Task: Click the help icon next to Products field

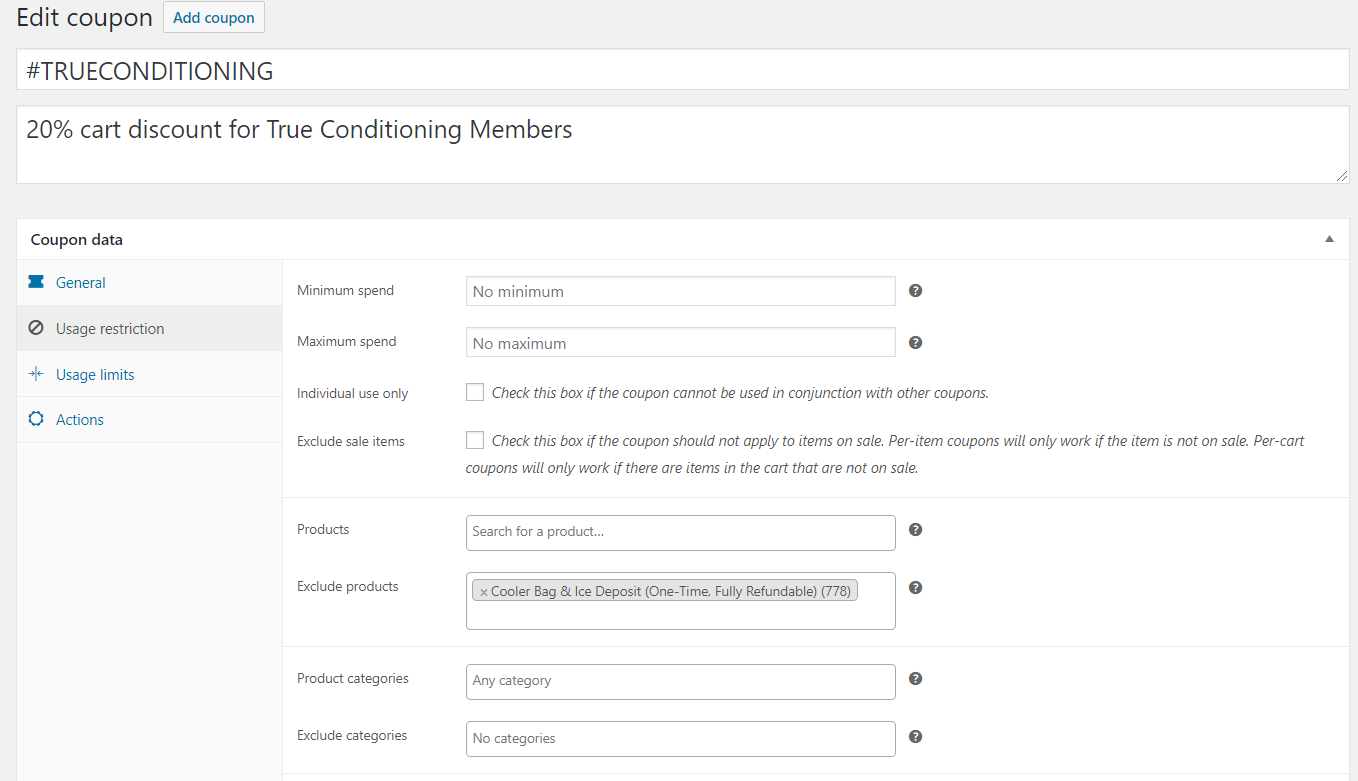Action: click(x=915, y=530)
